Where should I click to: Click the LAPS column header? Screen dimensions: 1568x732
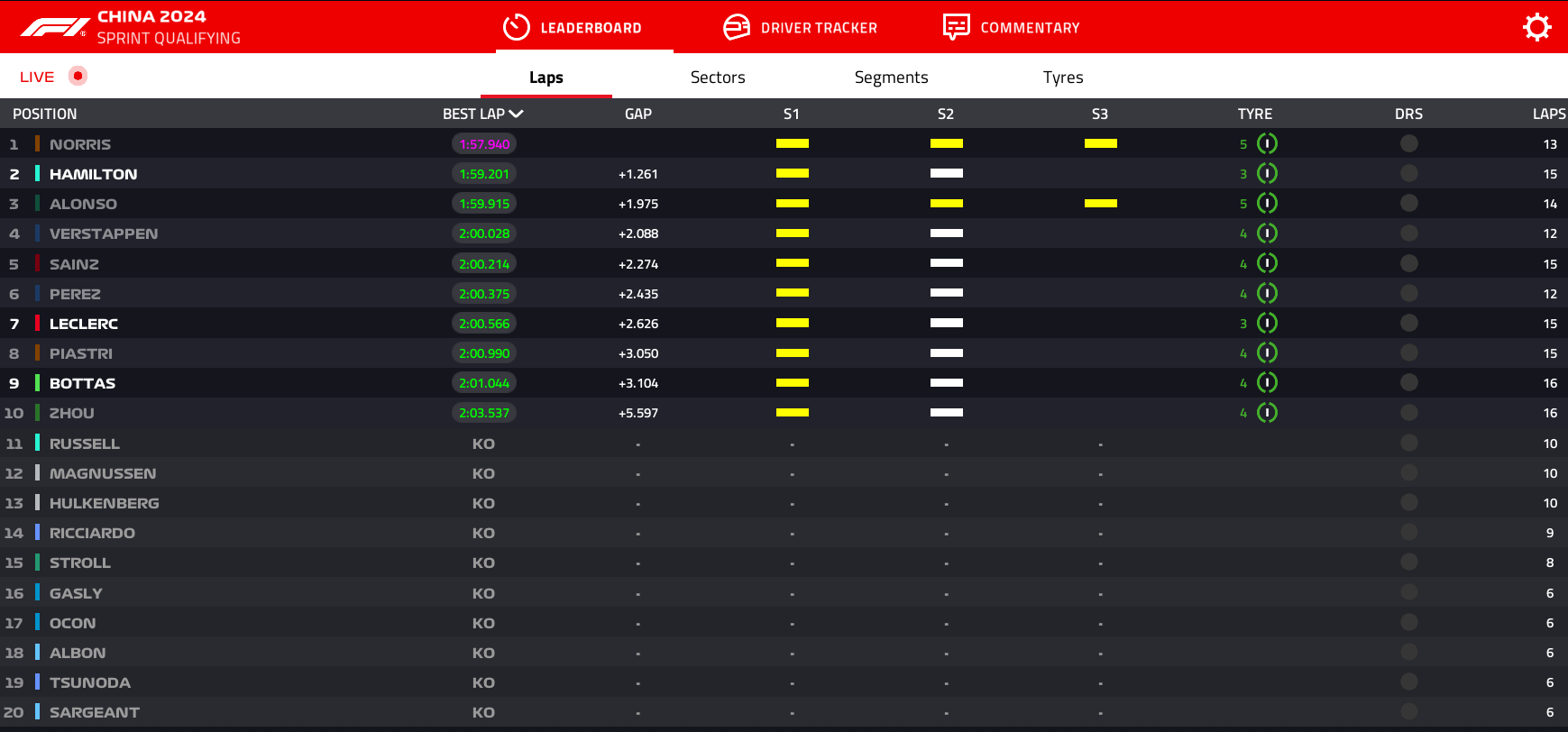[1549, 114]
